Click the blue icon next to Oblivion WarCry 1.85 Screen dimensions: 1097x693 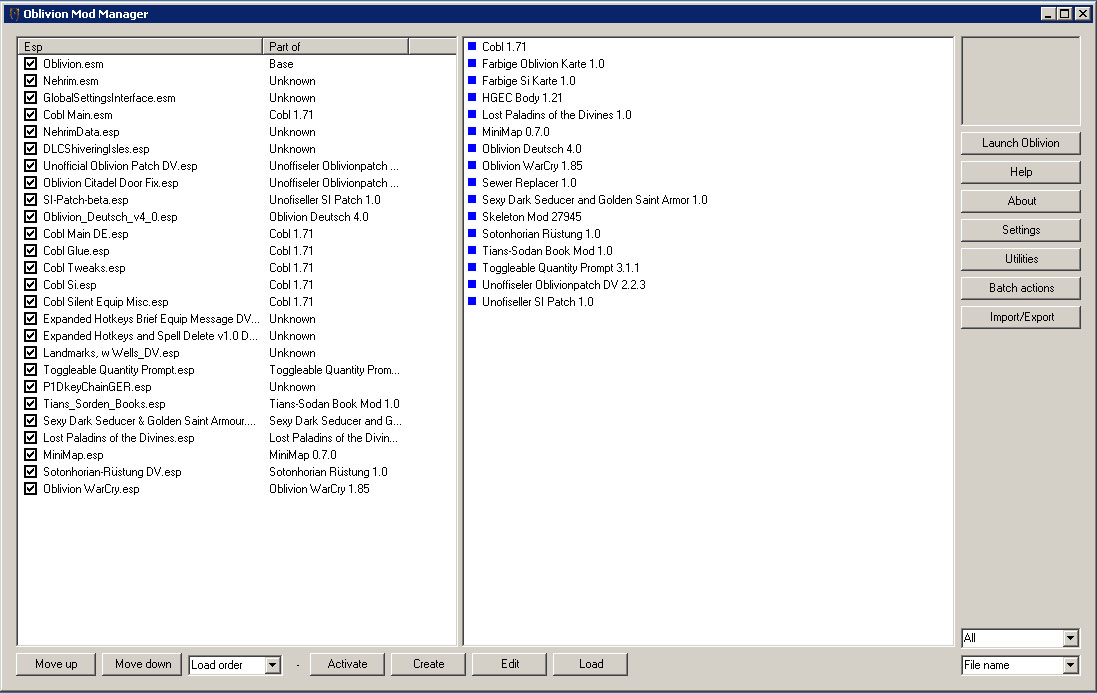pos(472,166)
